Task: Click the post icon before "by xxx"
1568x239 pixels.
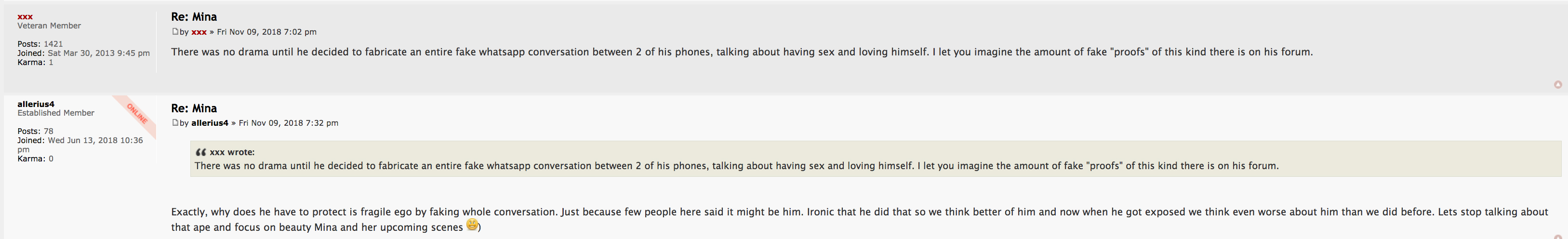Action: tap(175, 32)
